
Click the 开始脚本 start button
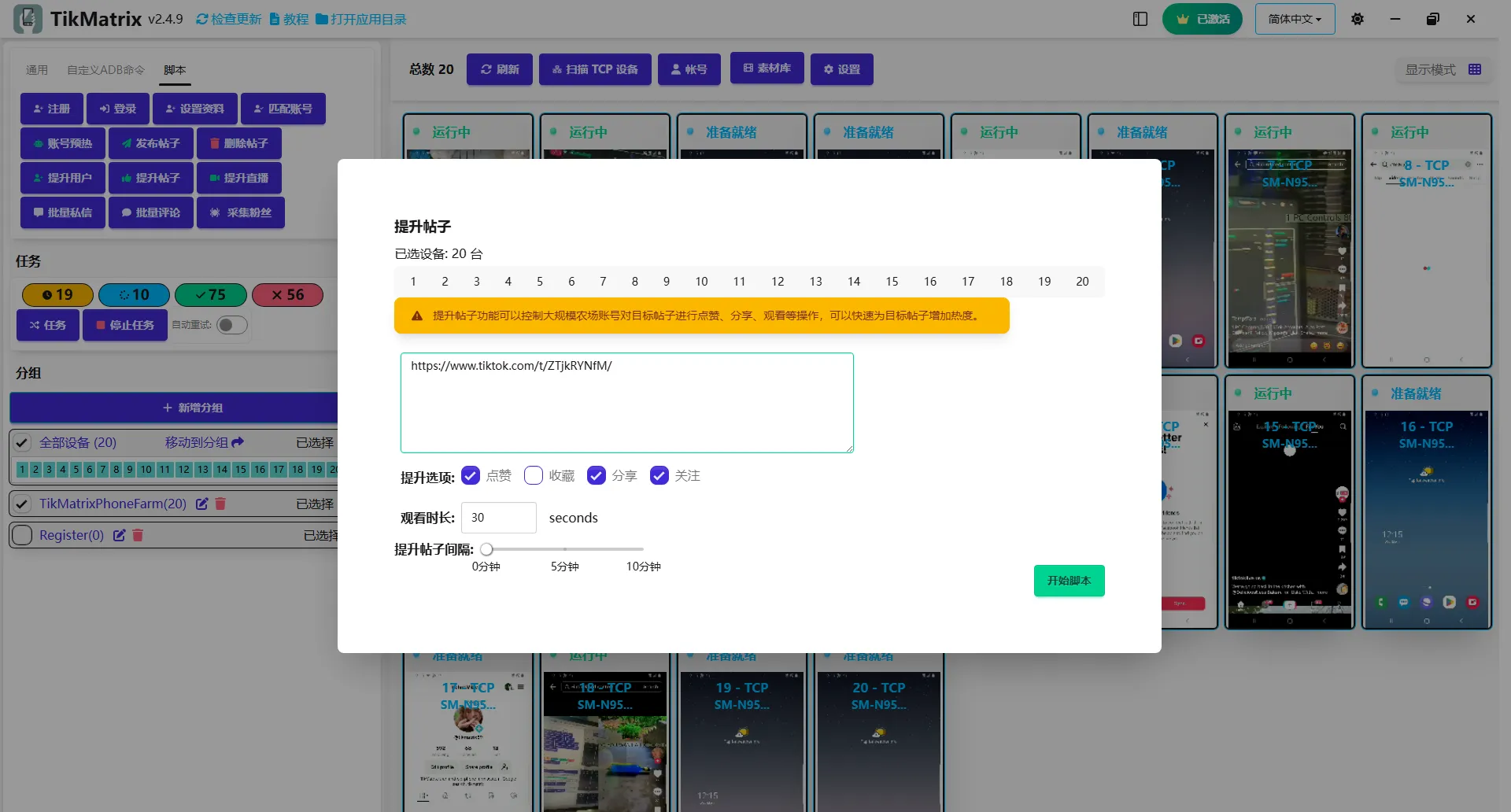(1069, 581)
